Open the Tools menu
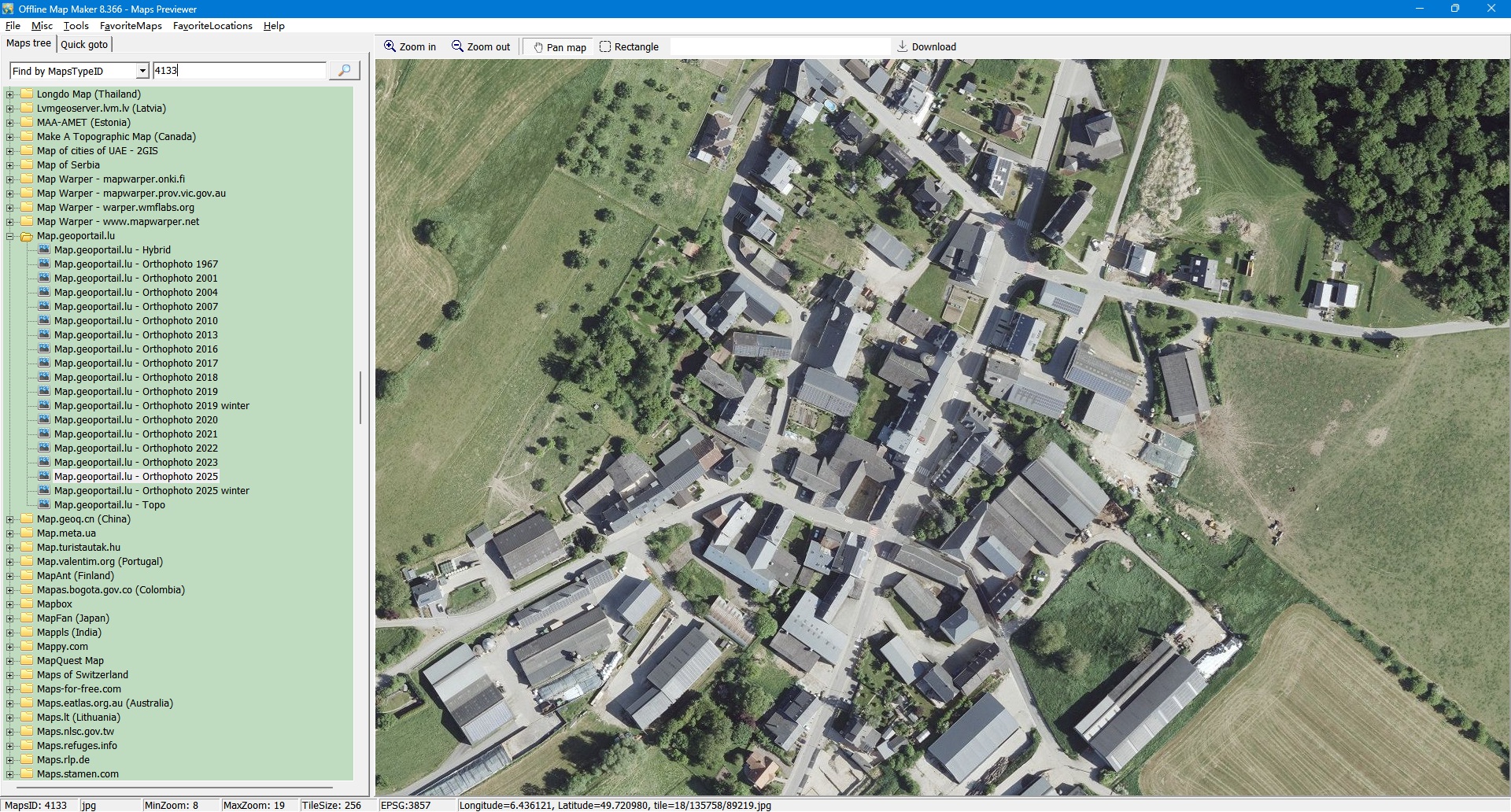The image size is (1511, 812). point(76,26)
